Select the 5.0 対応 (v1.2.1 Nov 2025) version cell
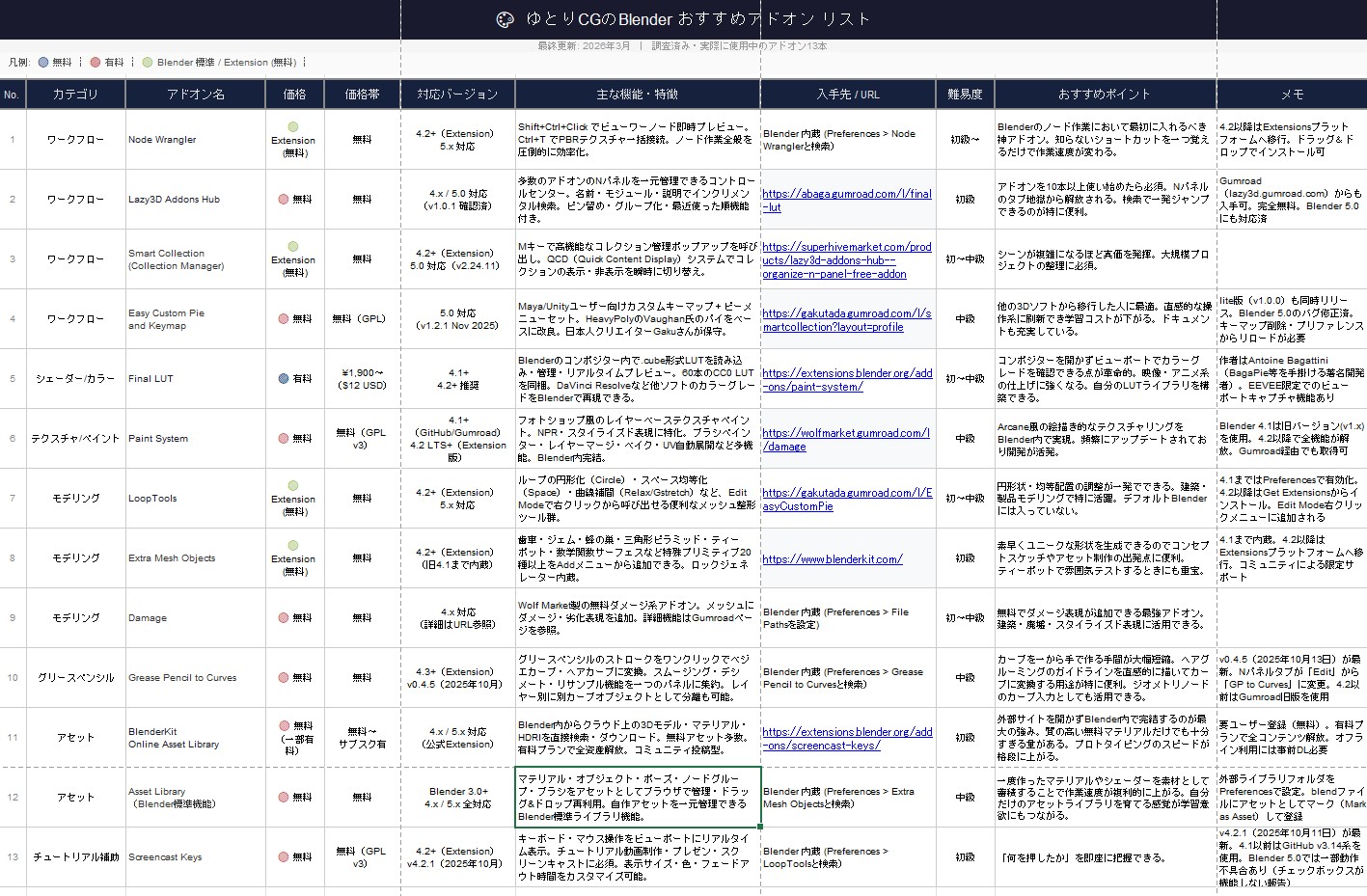This screenshot has height=896, width=1367. coord(457,319)
